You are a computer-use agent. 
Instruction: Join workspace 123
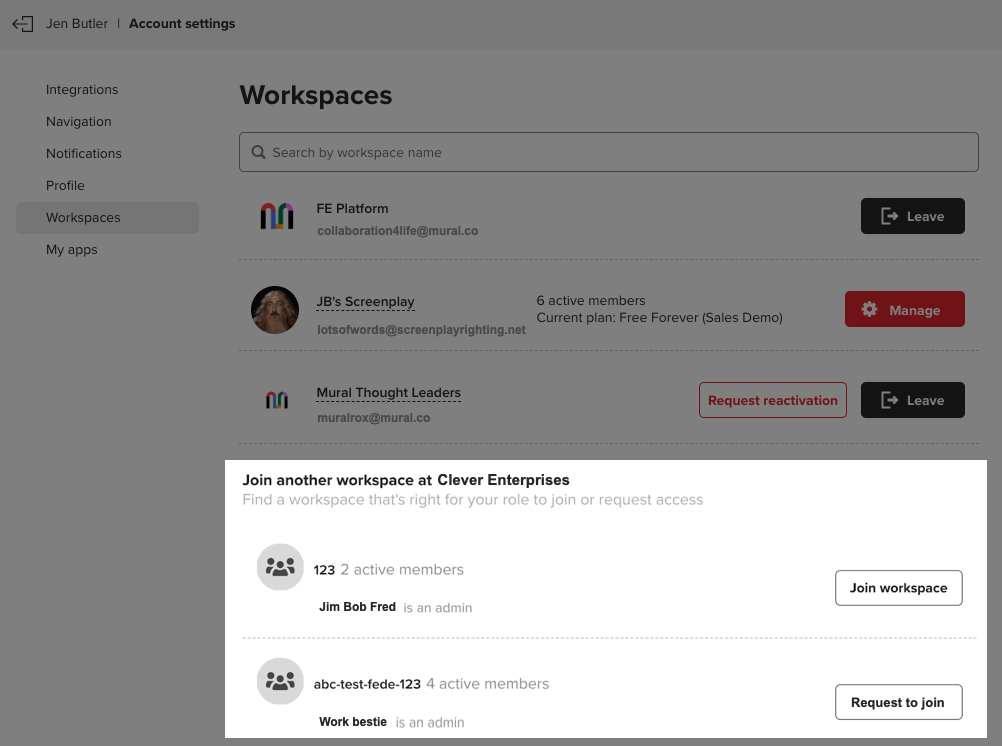click(898, 588)
